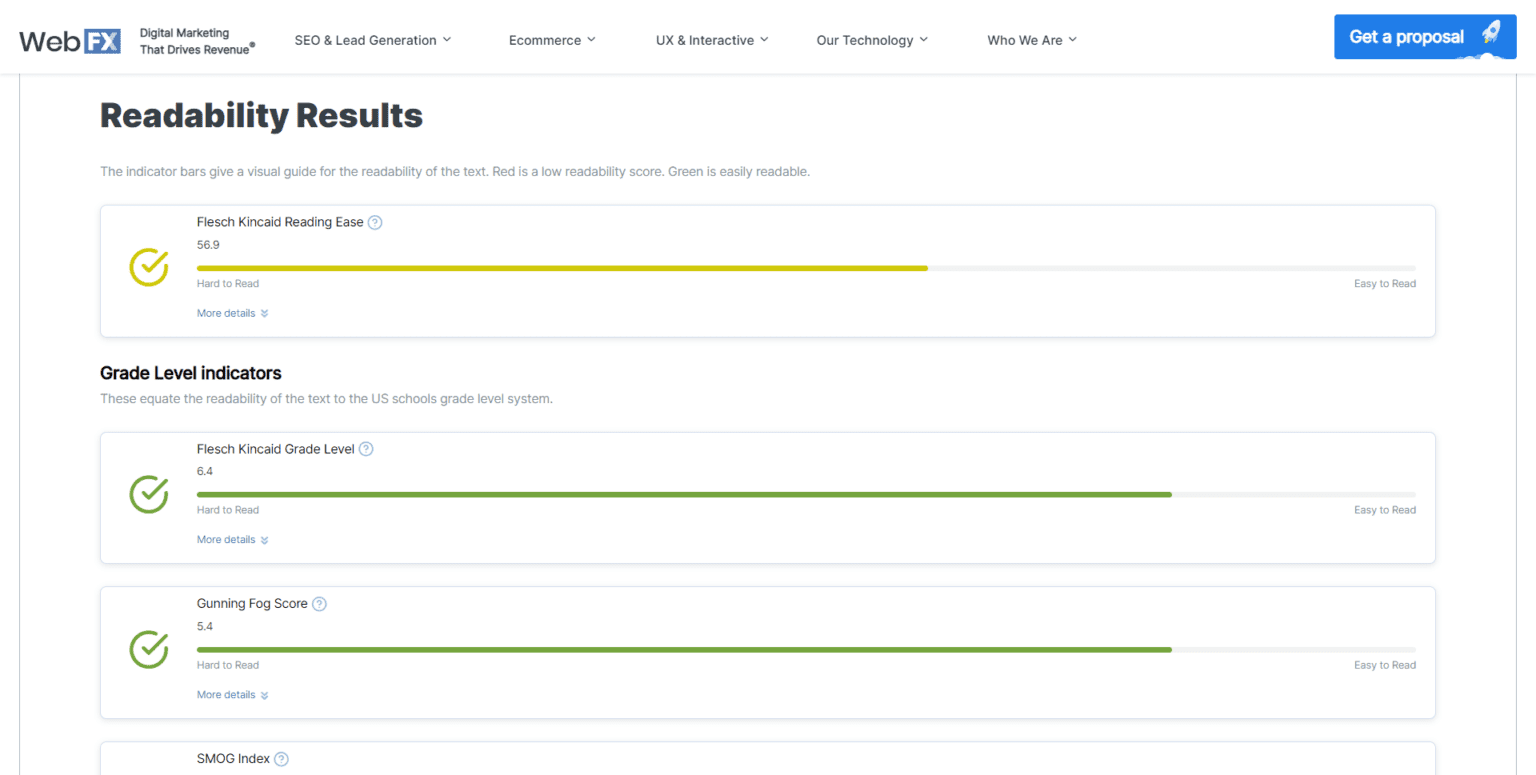Image resolution: width=1536 pixels, height=775 pixels.
Task: Click the rocket icon on the proposal button
Action: click(1494, 33)
